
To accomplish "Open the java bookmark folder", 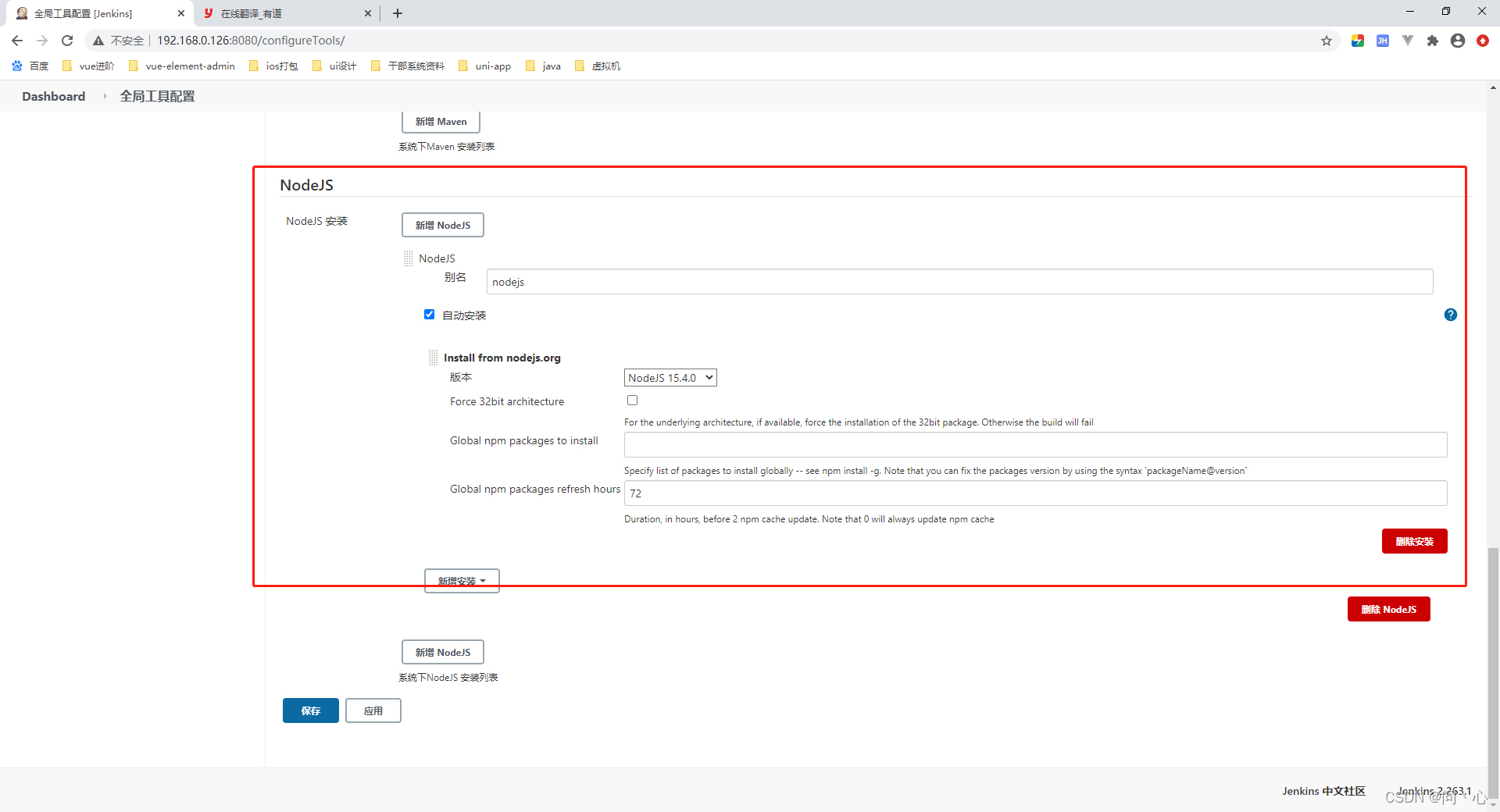I will [x=544, y=66].
